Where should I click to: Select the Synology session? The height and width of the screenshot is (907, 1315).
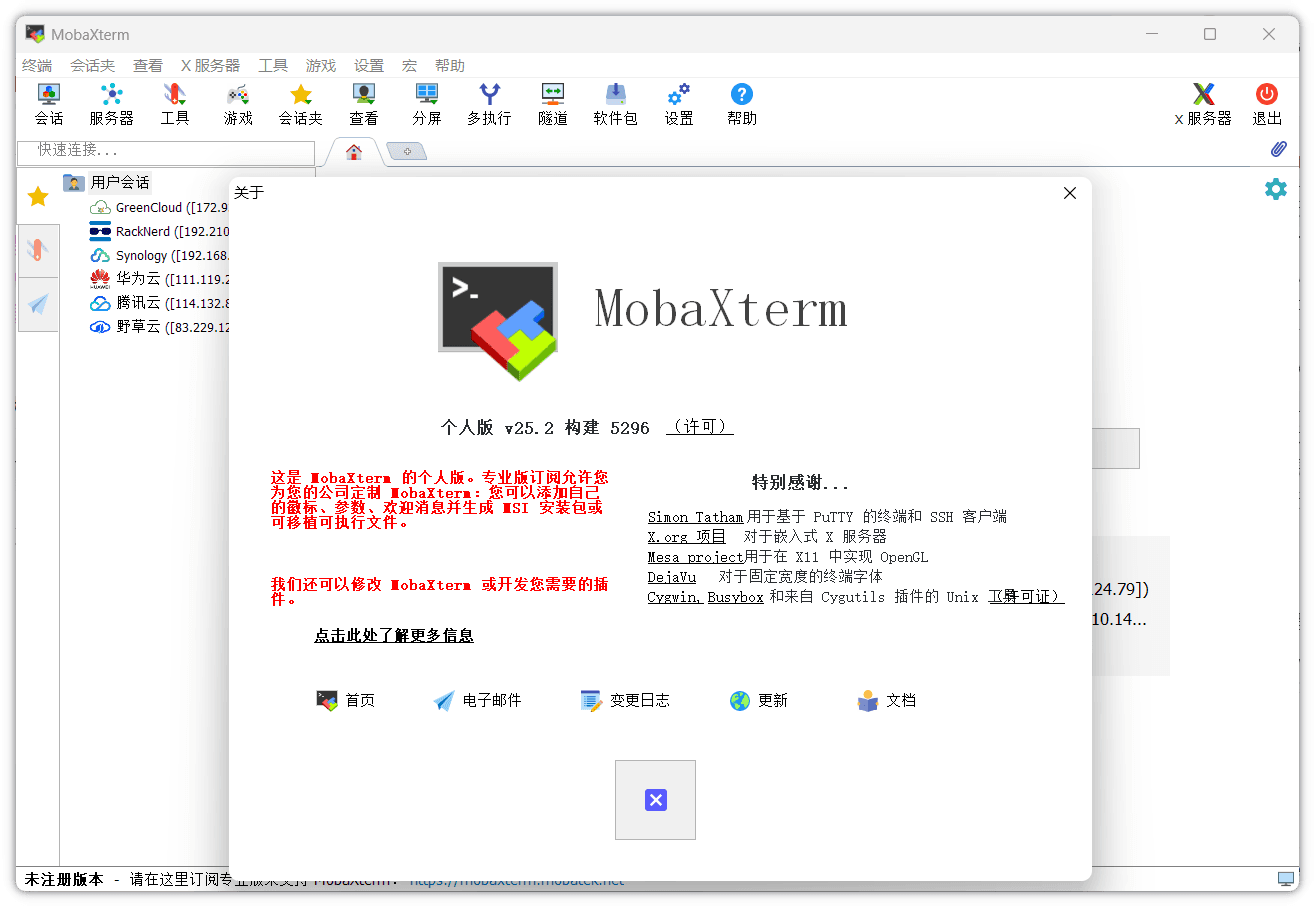[x=159, y=255]
